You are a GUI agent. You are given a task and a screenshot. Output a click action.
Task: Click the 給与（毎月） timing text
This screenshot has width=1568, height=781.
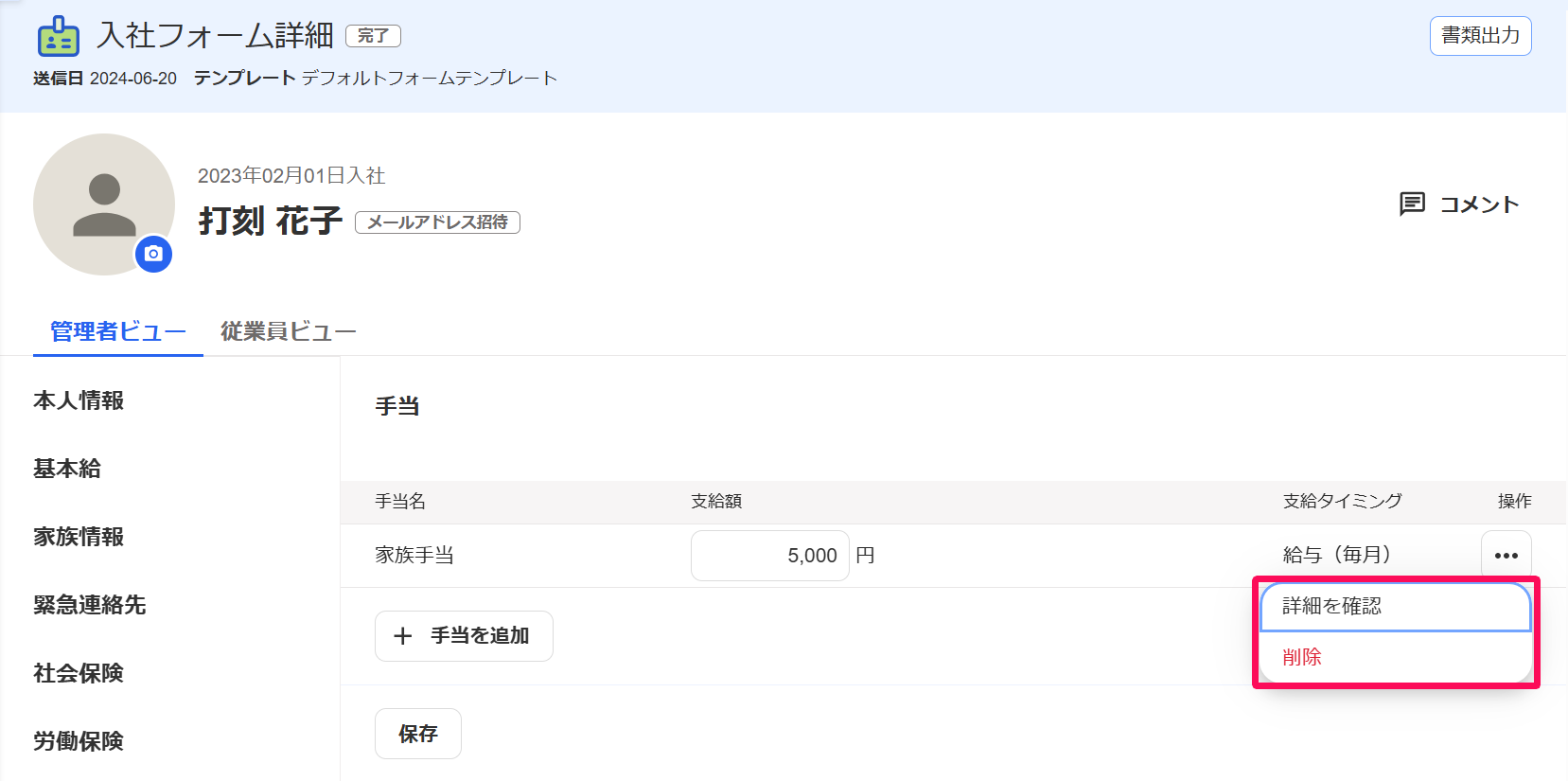coord(1336,555)
